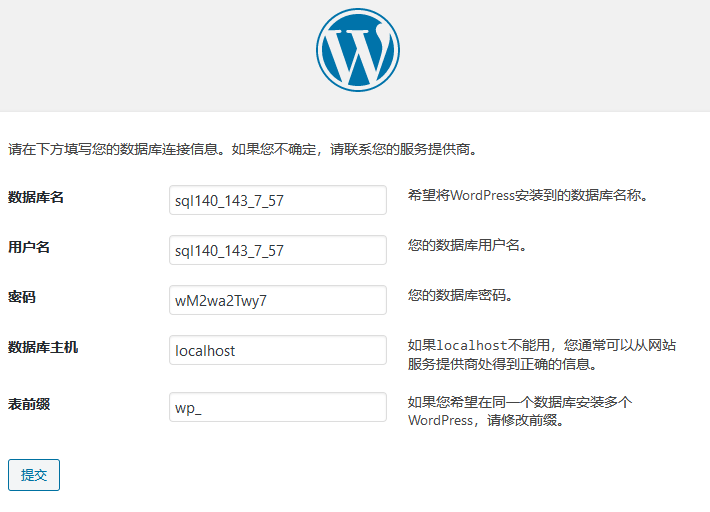The image size is (710, 512).
Task: Click the 数据库名 label
Action: pos(36,197)
